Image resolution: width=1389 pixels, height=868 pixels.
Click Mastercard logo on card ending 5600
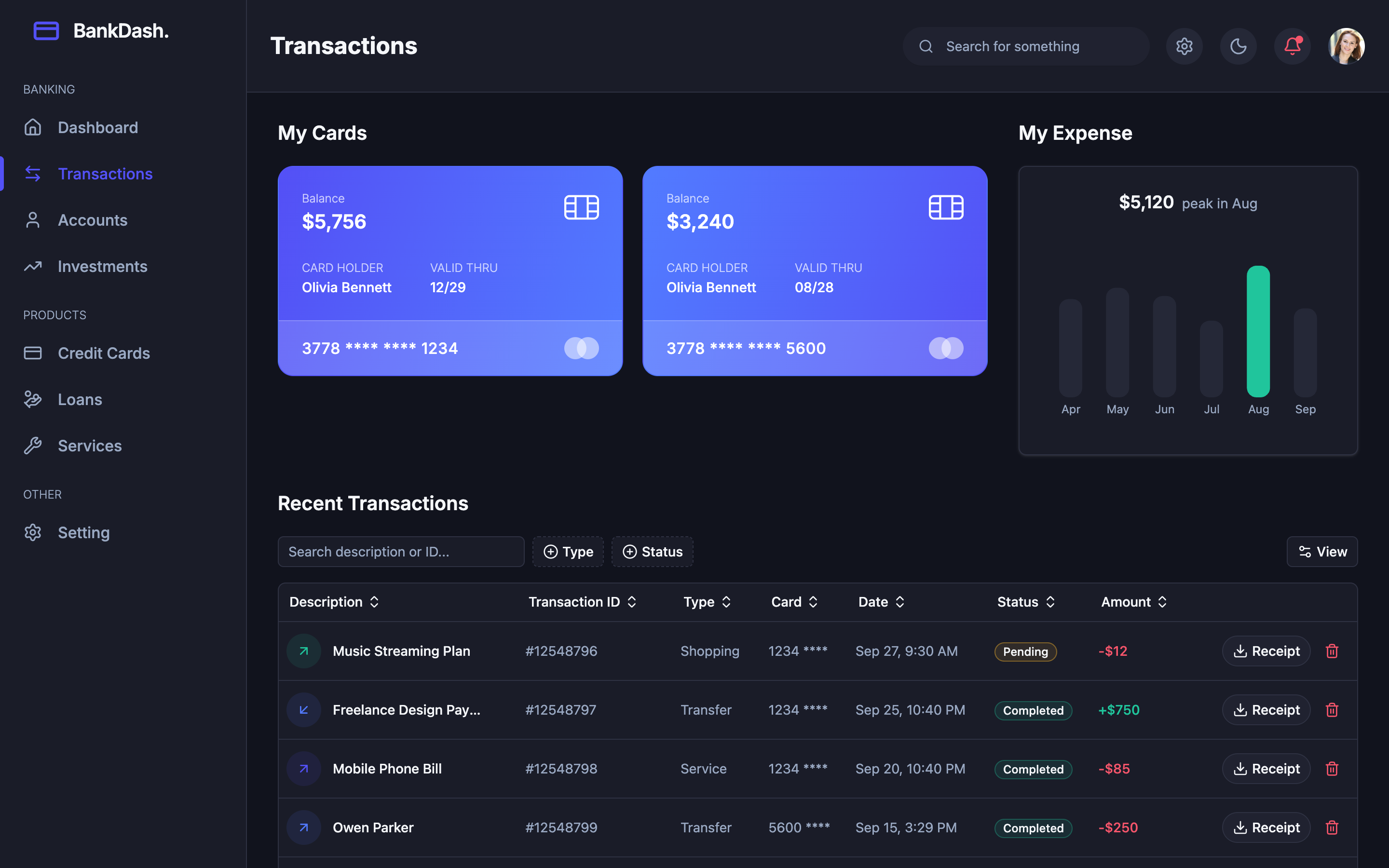[x=946, y=348]
